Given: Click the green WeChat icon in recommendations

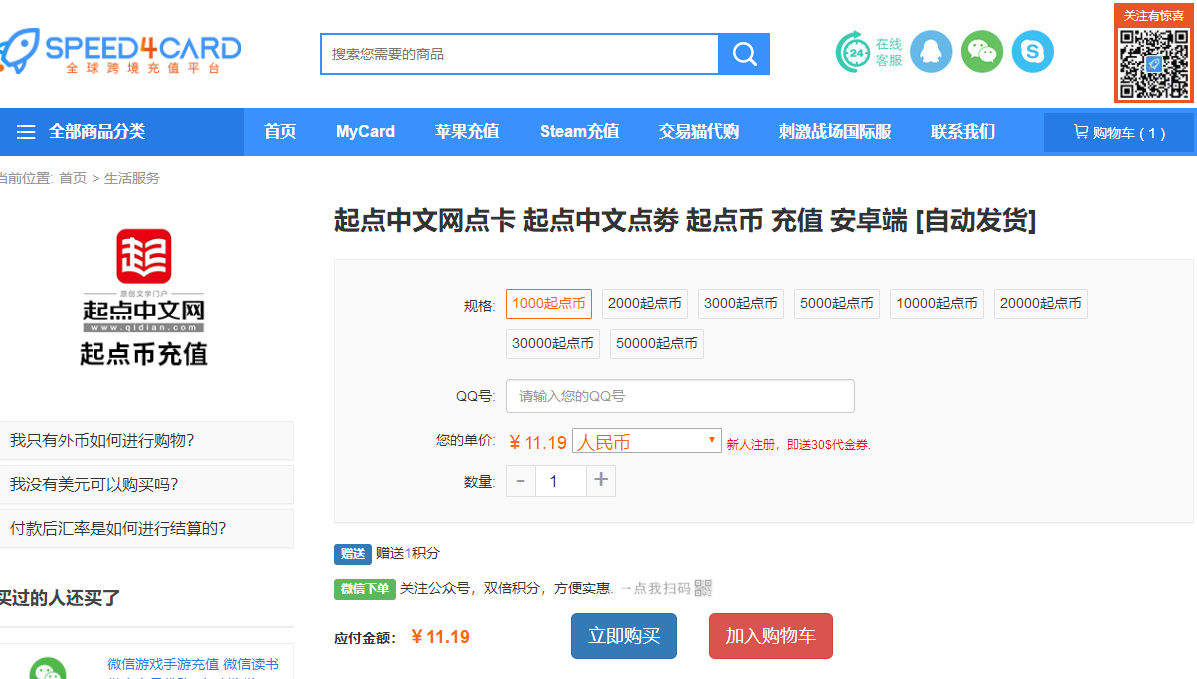Looking at the screenshot, I should (48, 668).
